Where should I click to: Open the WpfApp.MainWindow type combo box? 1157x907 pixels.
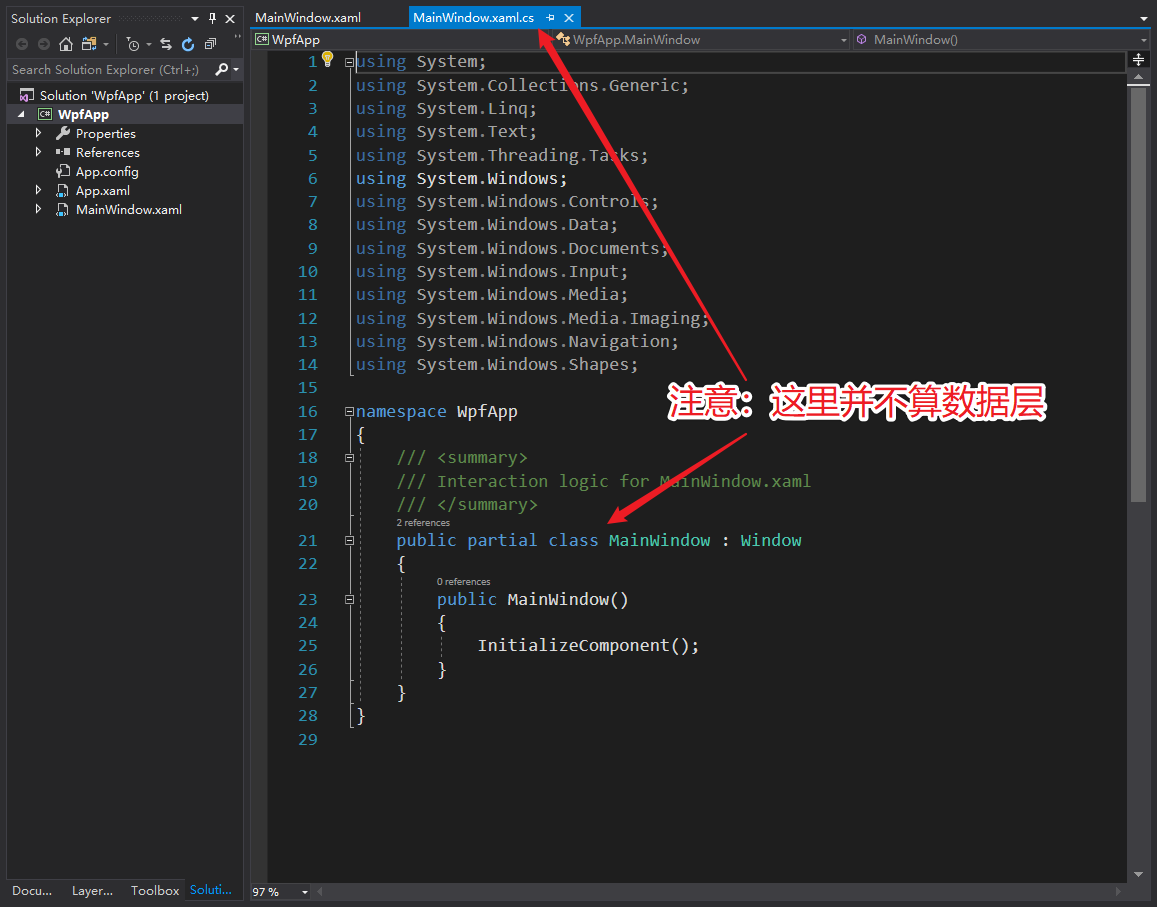pos(701,40)
